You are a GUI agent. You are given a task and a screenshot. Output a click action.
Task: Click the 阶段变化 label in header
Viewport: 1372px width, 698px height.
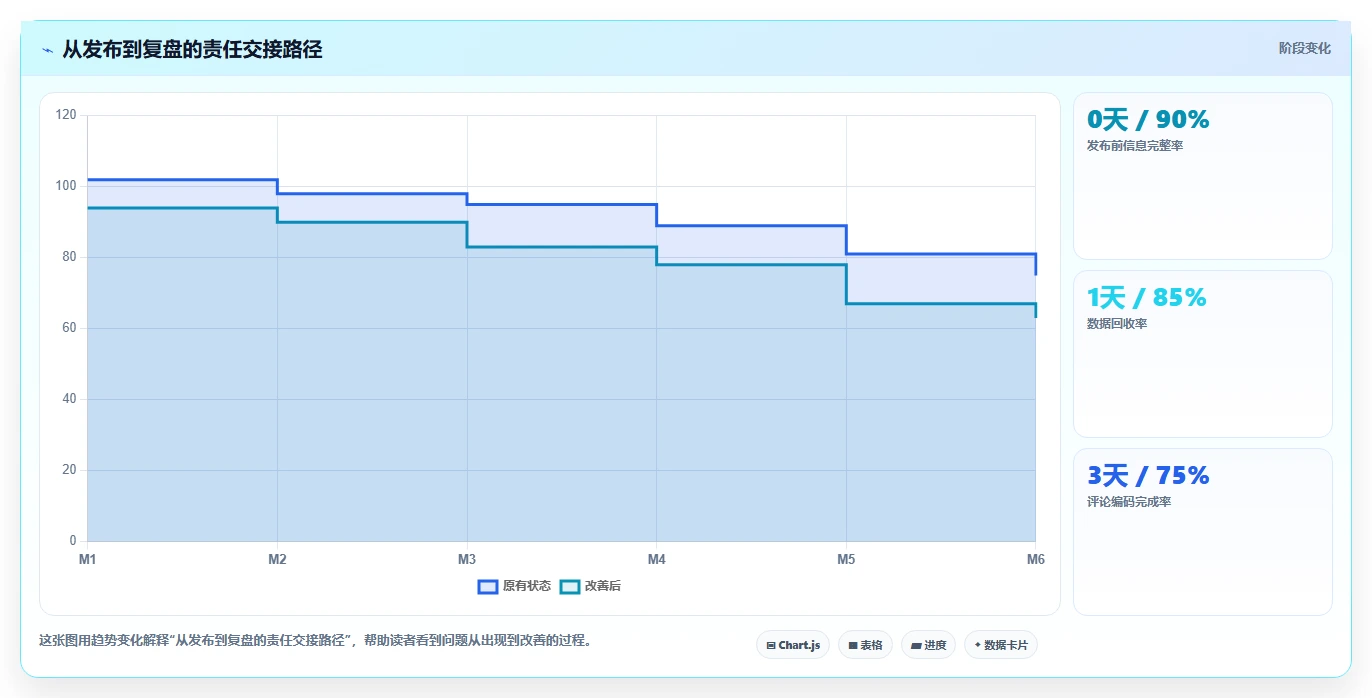point(1305,48)
